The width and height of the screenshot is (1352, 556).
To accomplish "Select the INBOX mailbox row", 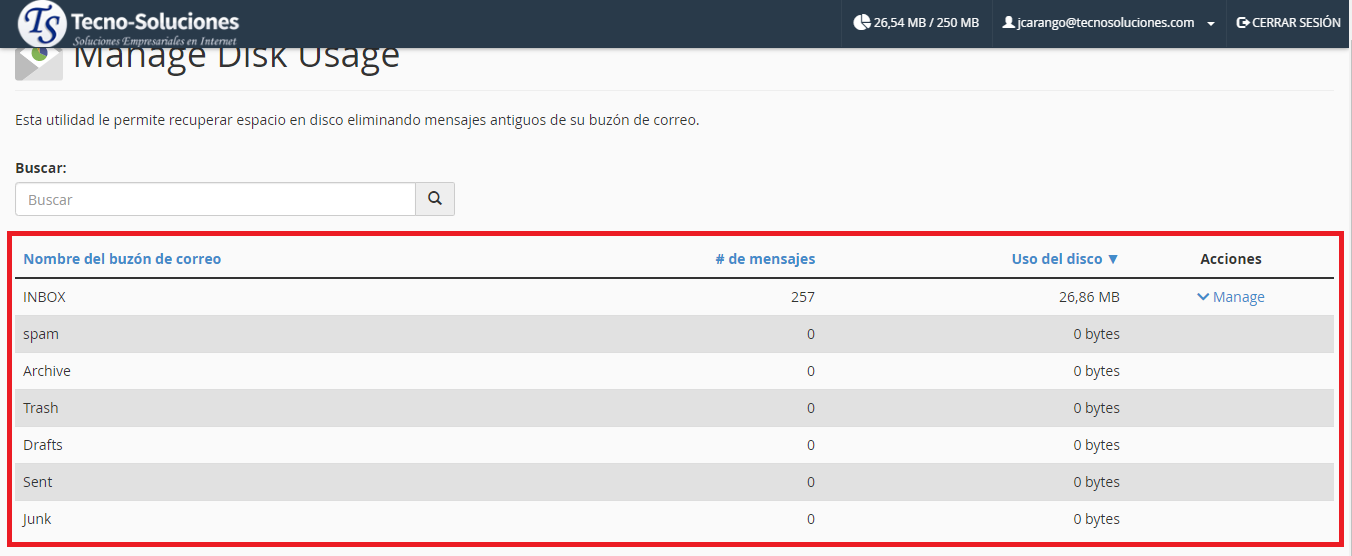I will (x=44, y=297).
